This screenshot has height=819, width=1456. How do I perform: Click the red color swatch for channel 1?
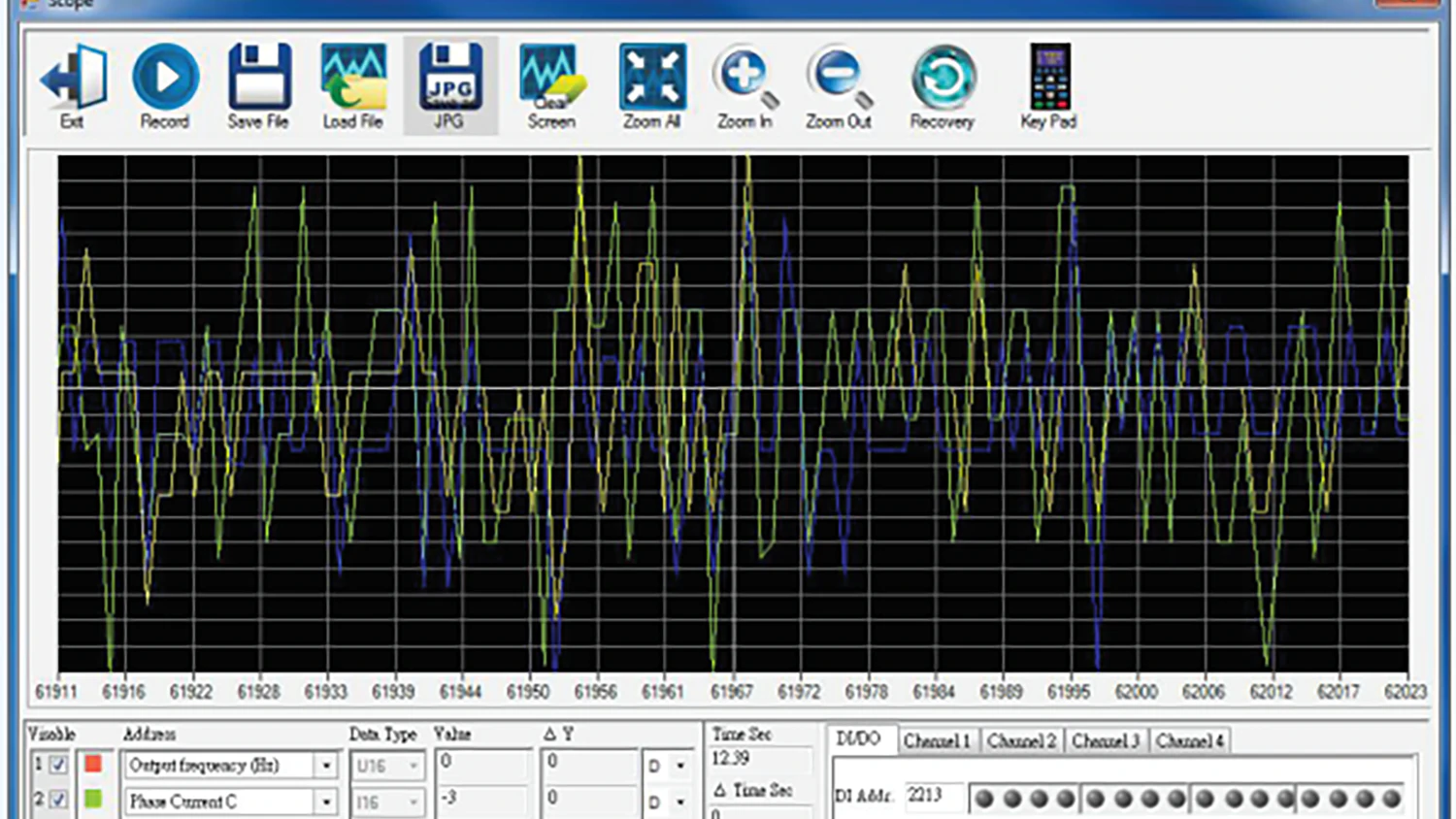pyautogui.click(x=93, y=764)
